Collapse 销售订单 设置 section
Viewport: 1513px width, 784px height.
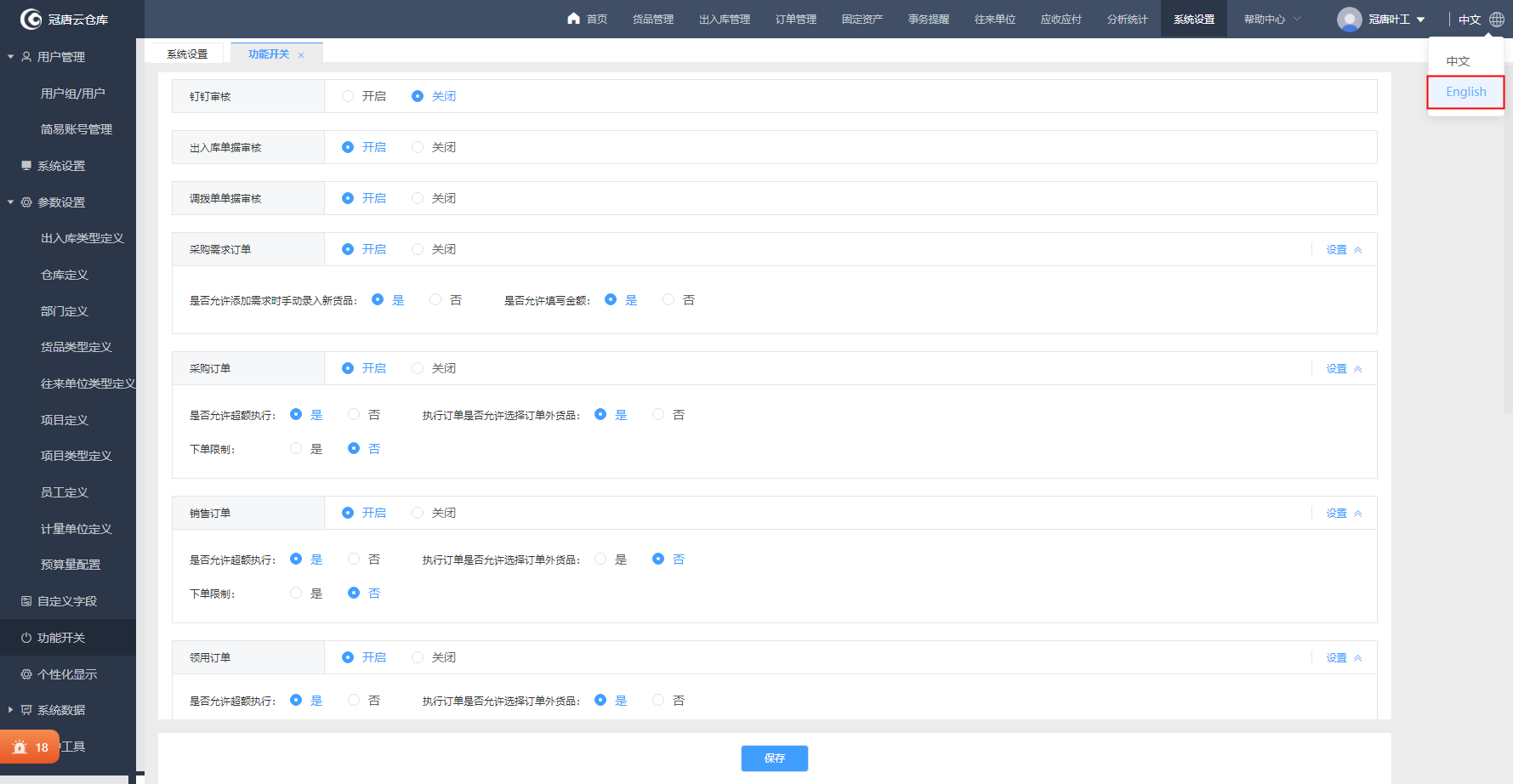(1344, 513)
